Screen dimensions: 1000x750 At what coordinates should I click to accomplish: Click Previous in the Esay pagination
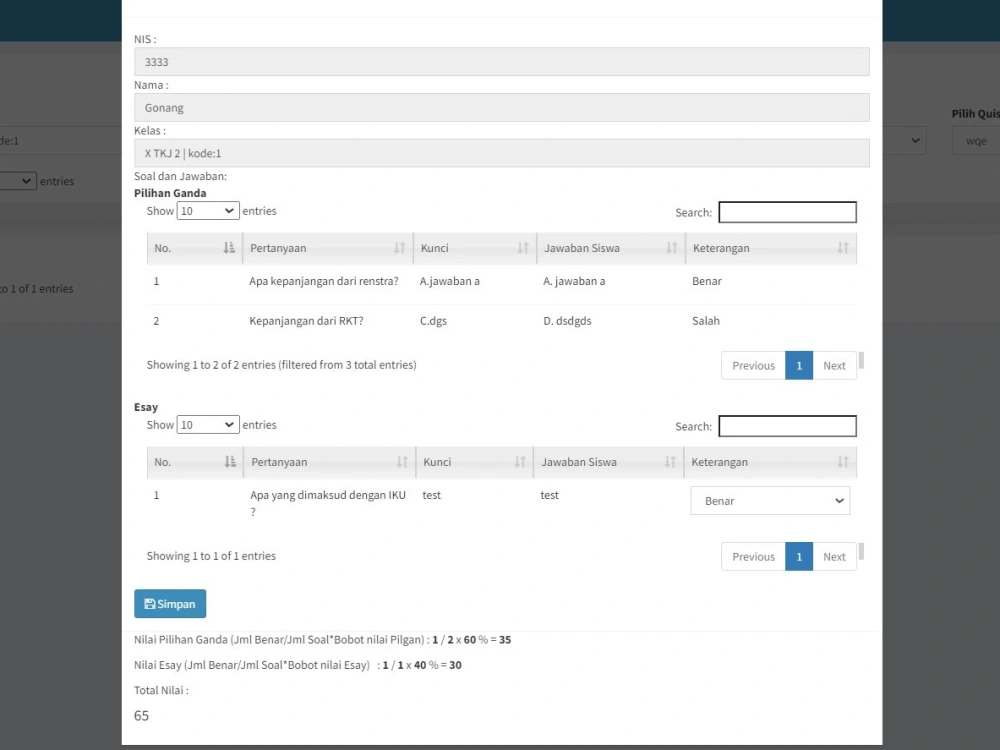tap(753, 556)
